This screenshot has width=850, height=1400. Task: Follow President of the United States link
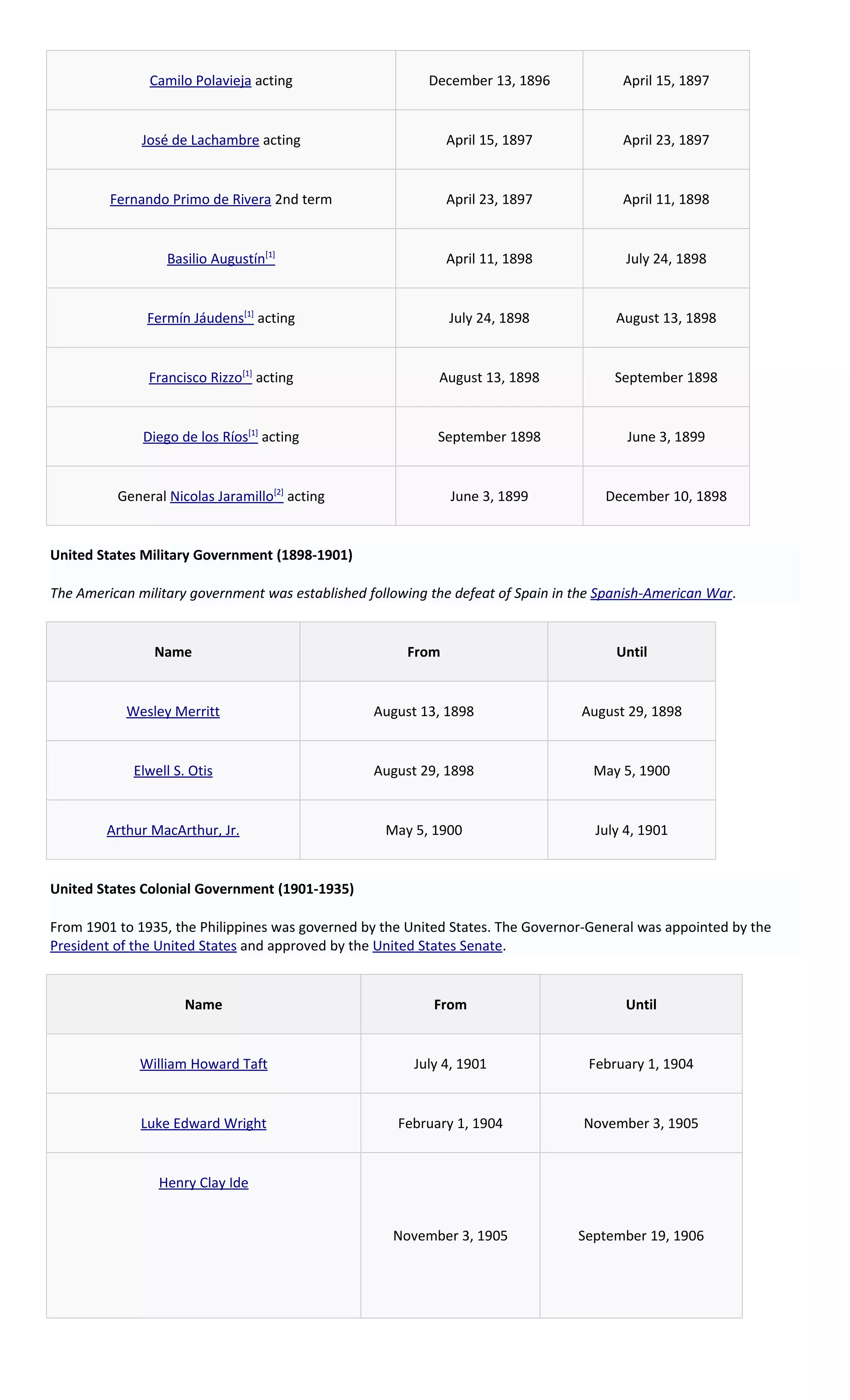tap(143, 946)
